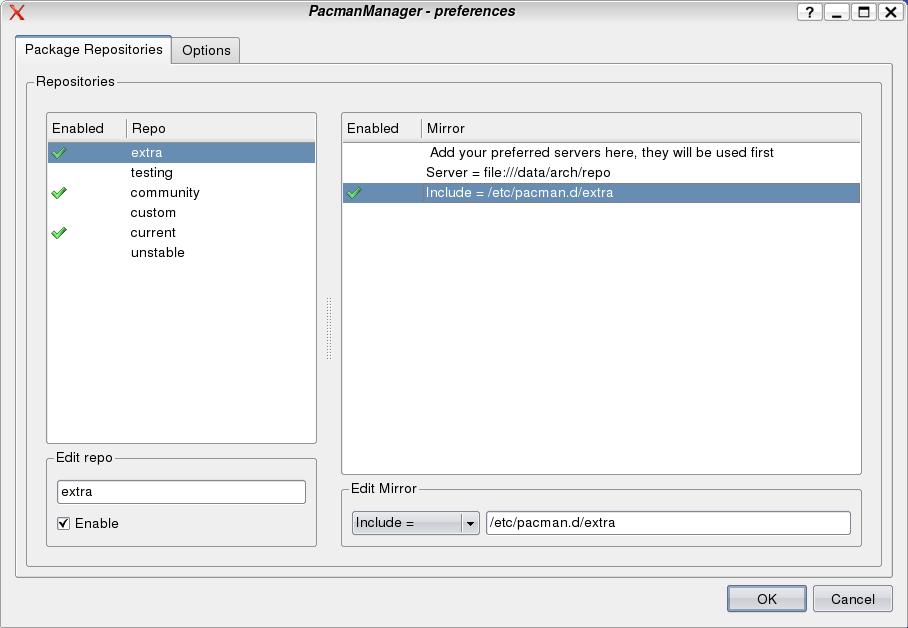Viewport: 908px width, 628px height.
Task: Select the custom repository row
Action: coord(181,213)
